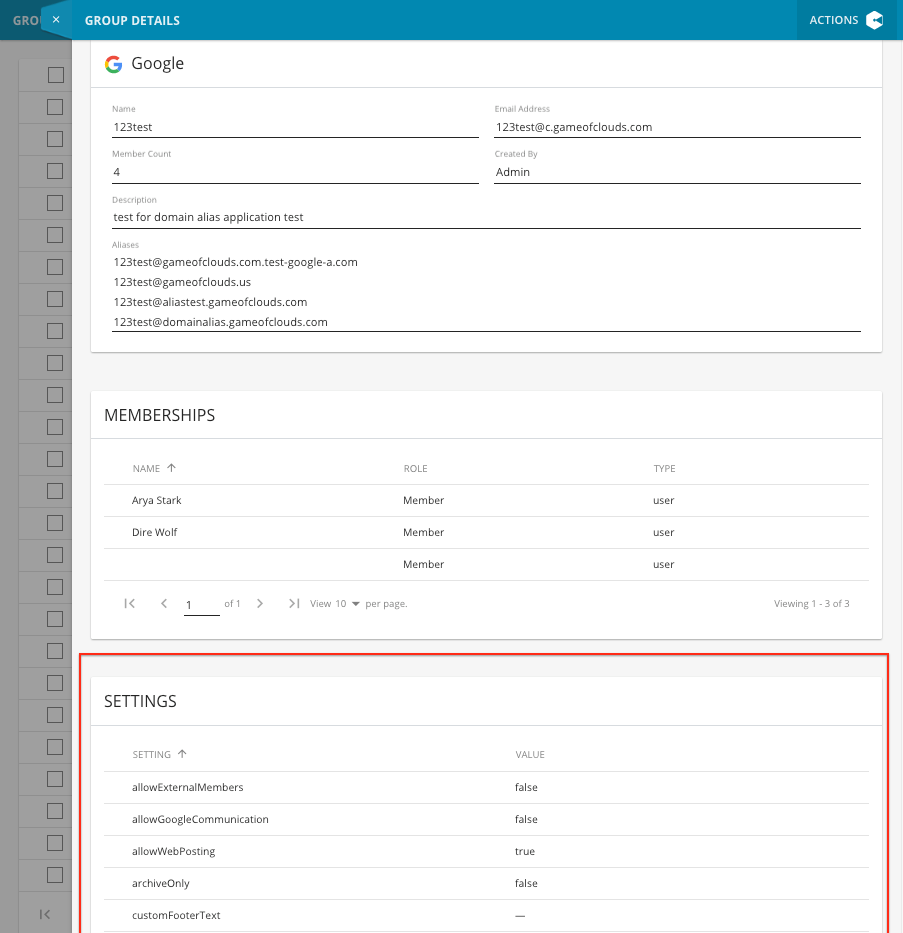Go to next memberships page

point(260,603)
